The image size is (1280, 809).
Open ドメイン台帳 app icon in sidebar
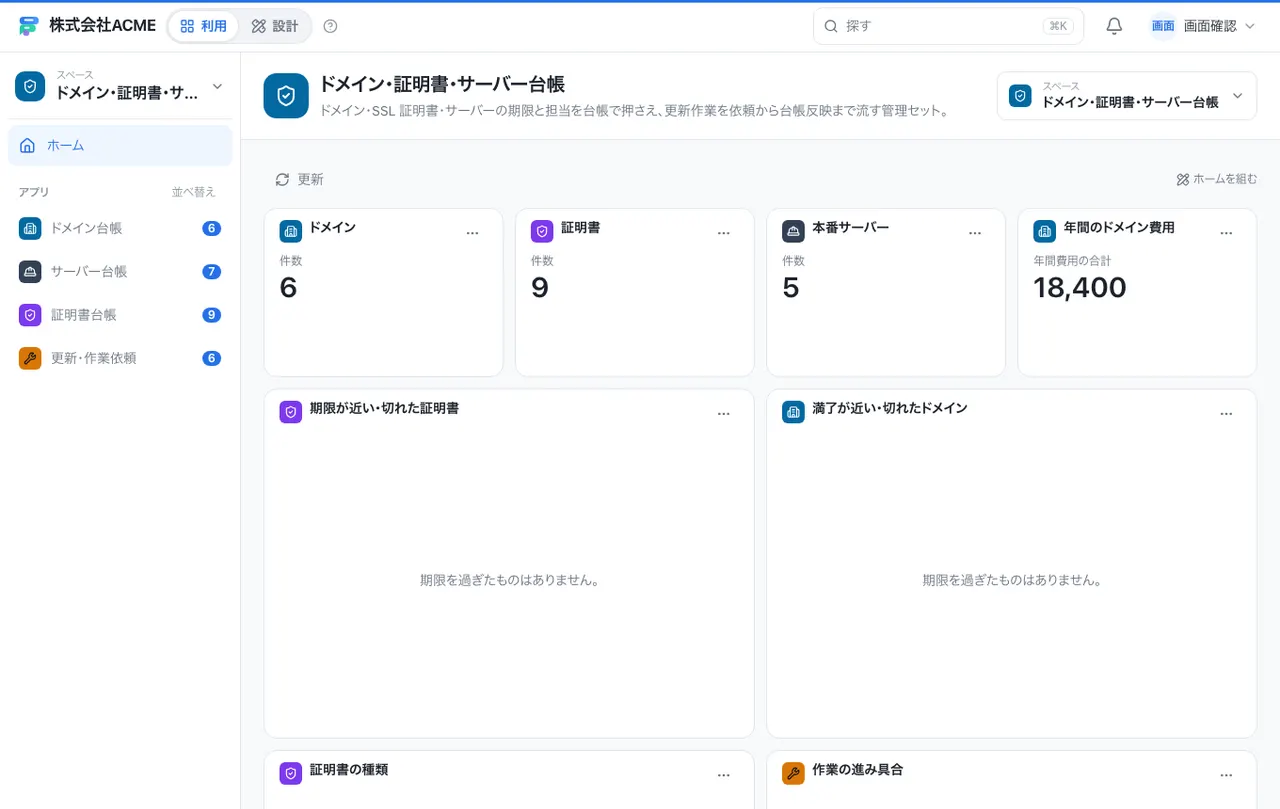tap(30, 228)
